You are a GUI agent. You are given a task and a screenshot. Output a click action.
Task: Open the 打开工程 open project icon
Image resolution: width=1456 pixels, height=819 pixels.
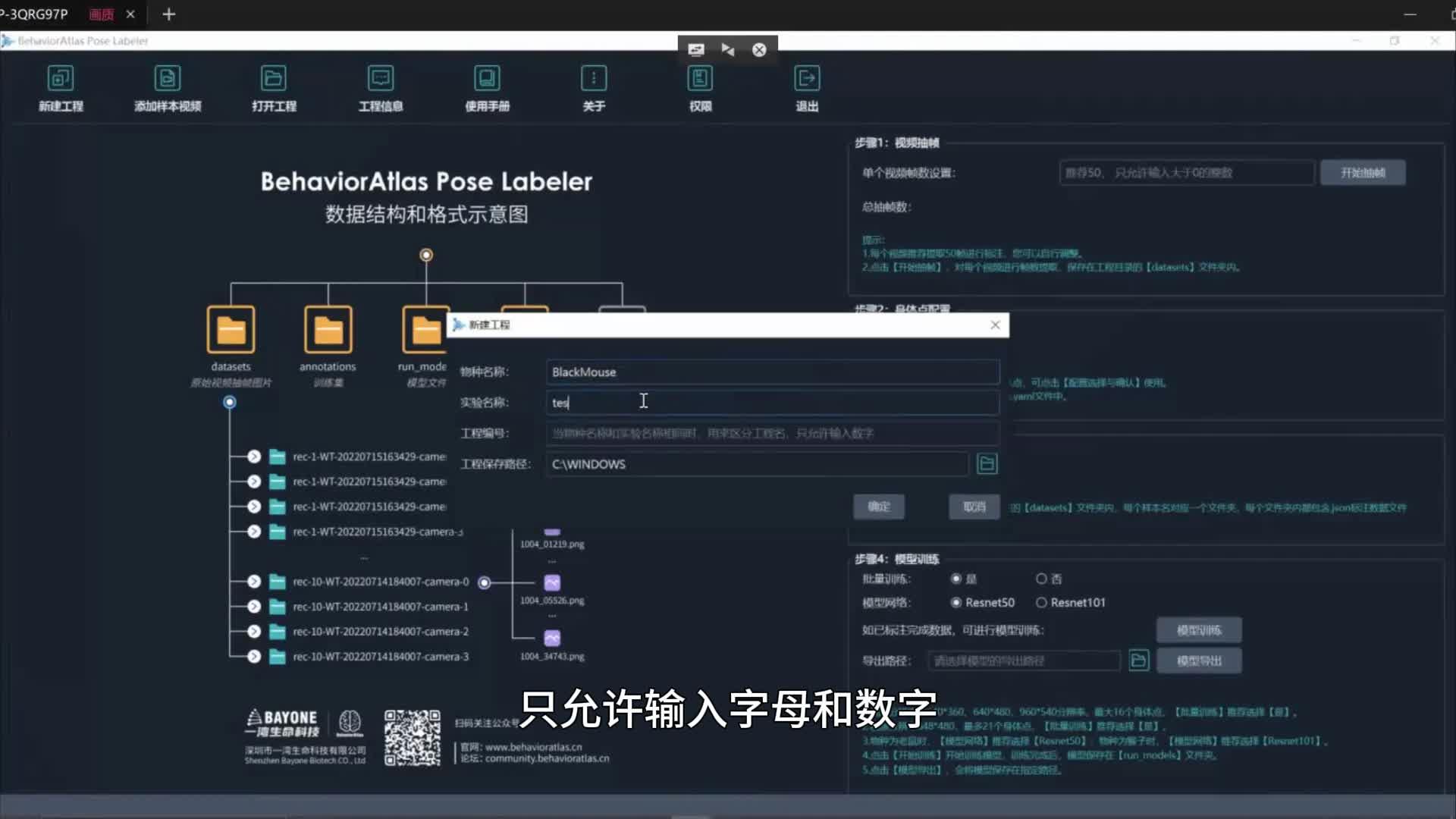click(x=274, y=78)
